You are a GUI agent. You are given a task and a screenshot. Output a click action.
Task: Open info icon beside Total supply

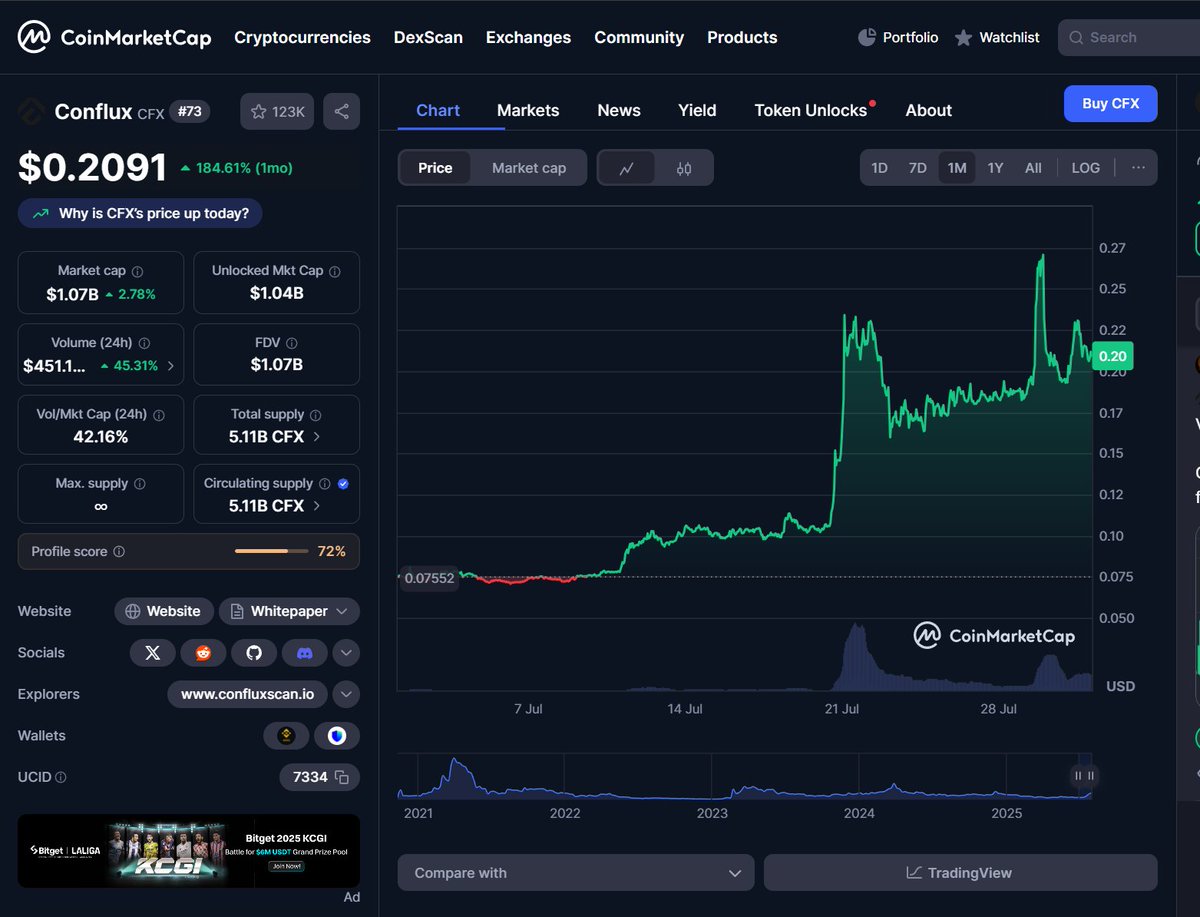[x=315, y=414]
